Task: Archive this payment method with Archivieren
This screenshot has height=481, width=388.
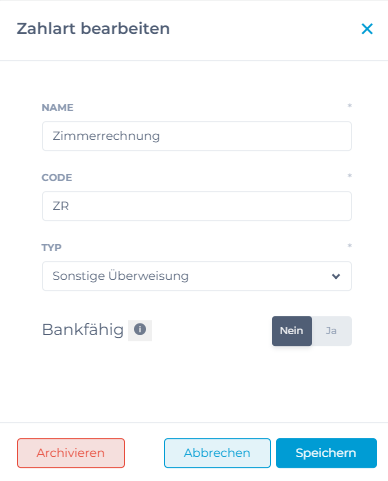Action: pyautogui.click(x=71, y=453)
